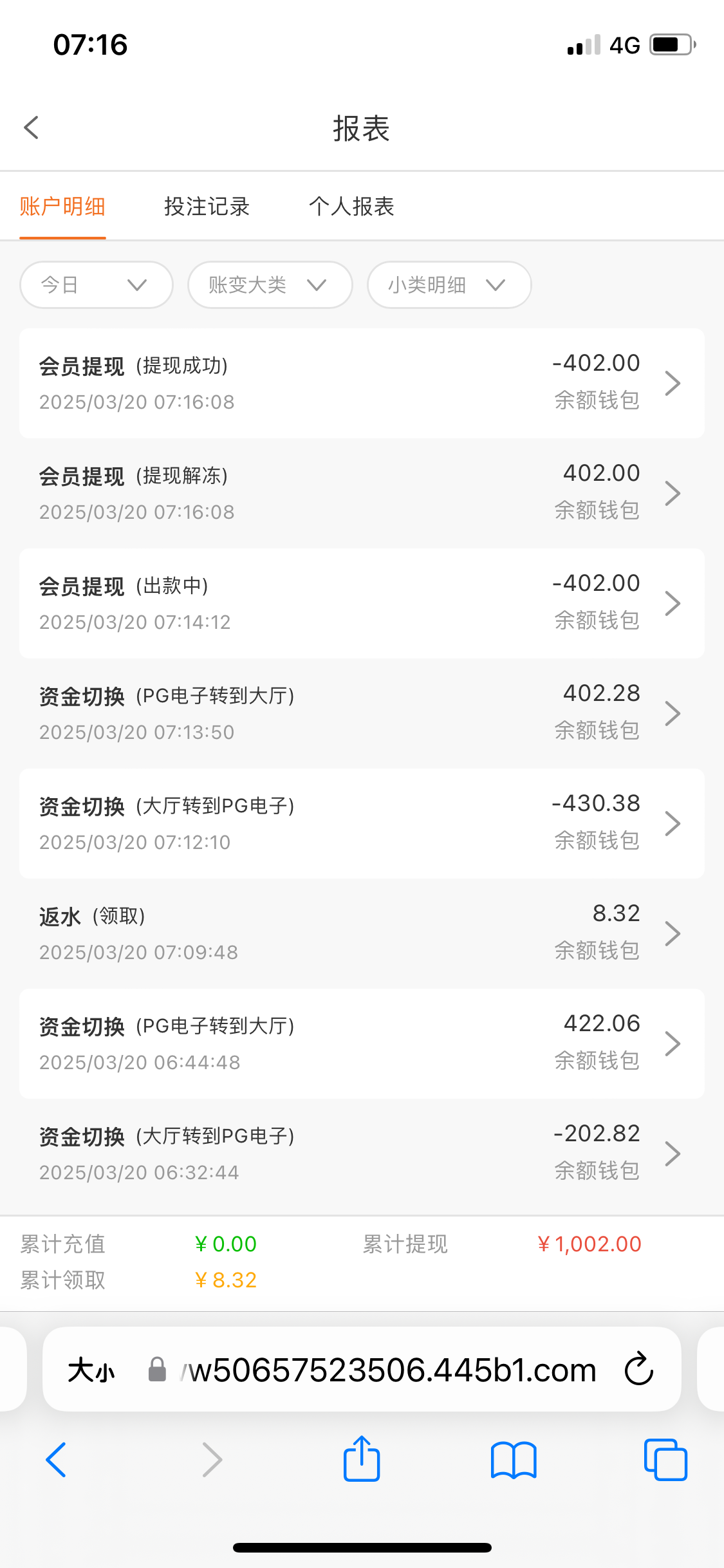Screen dimensions: 724x1568
Task: Select the 账户明细 tab
Action: click(x=62, y=207)
